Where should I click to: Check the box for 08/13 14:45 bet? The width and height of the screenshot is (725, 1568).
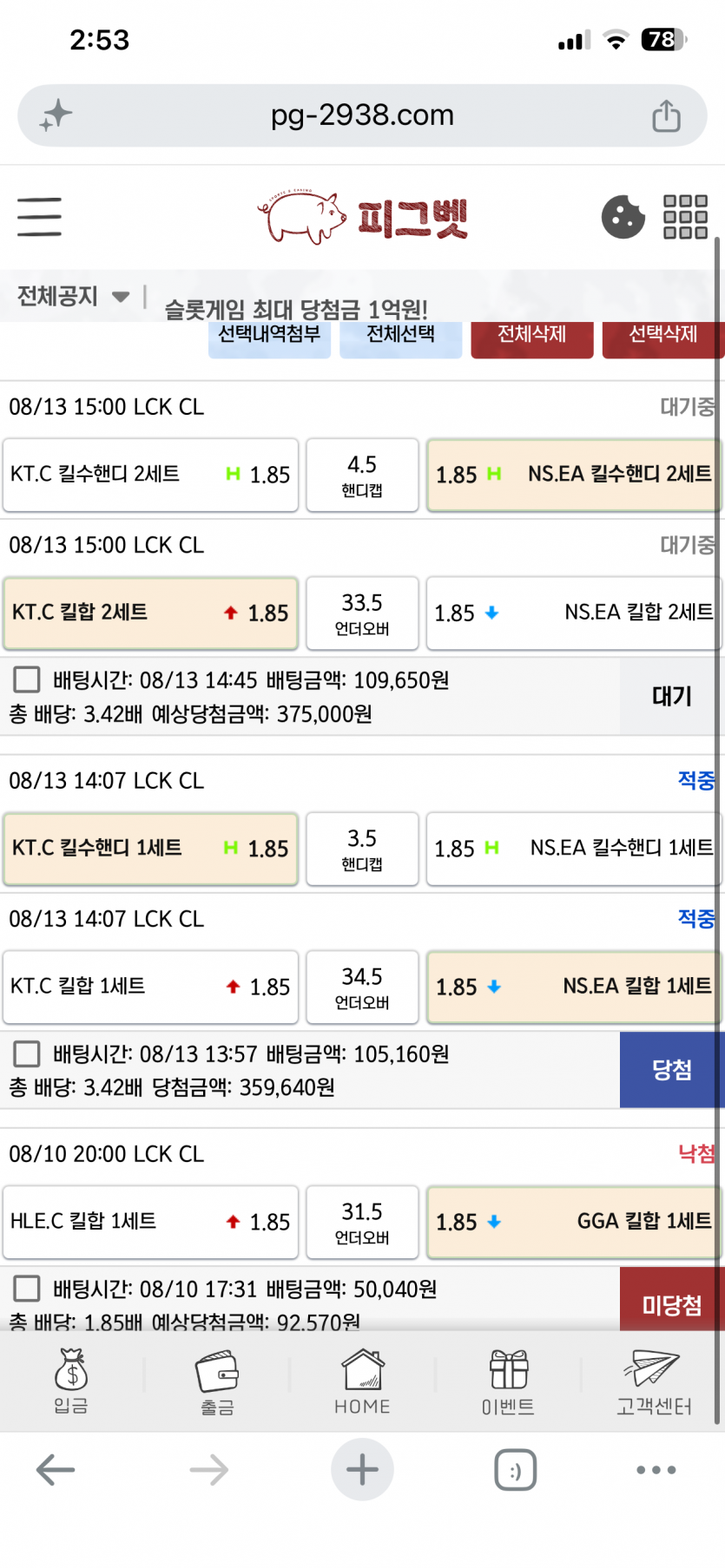(27, 679)
